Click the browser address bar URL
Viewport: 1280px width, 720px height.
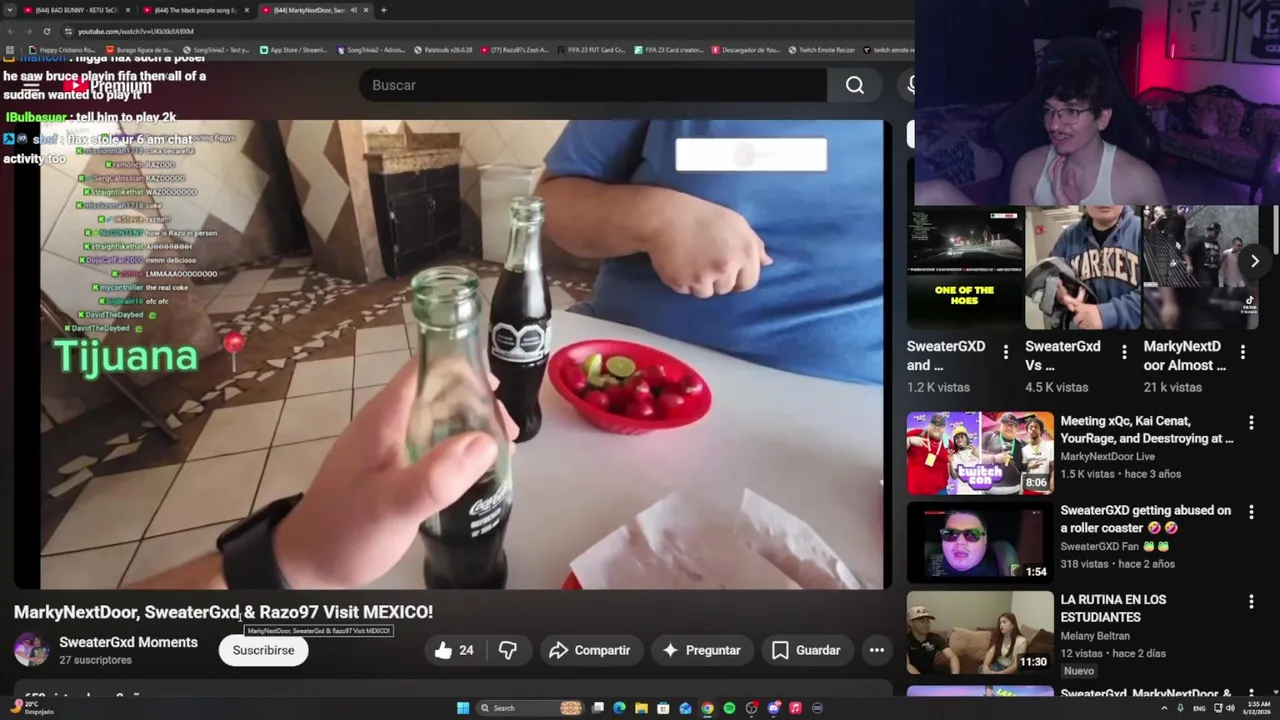pyautogui.click(x=136, y=31)
